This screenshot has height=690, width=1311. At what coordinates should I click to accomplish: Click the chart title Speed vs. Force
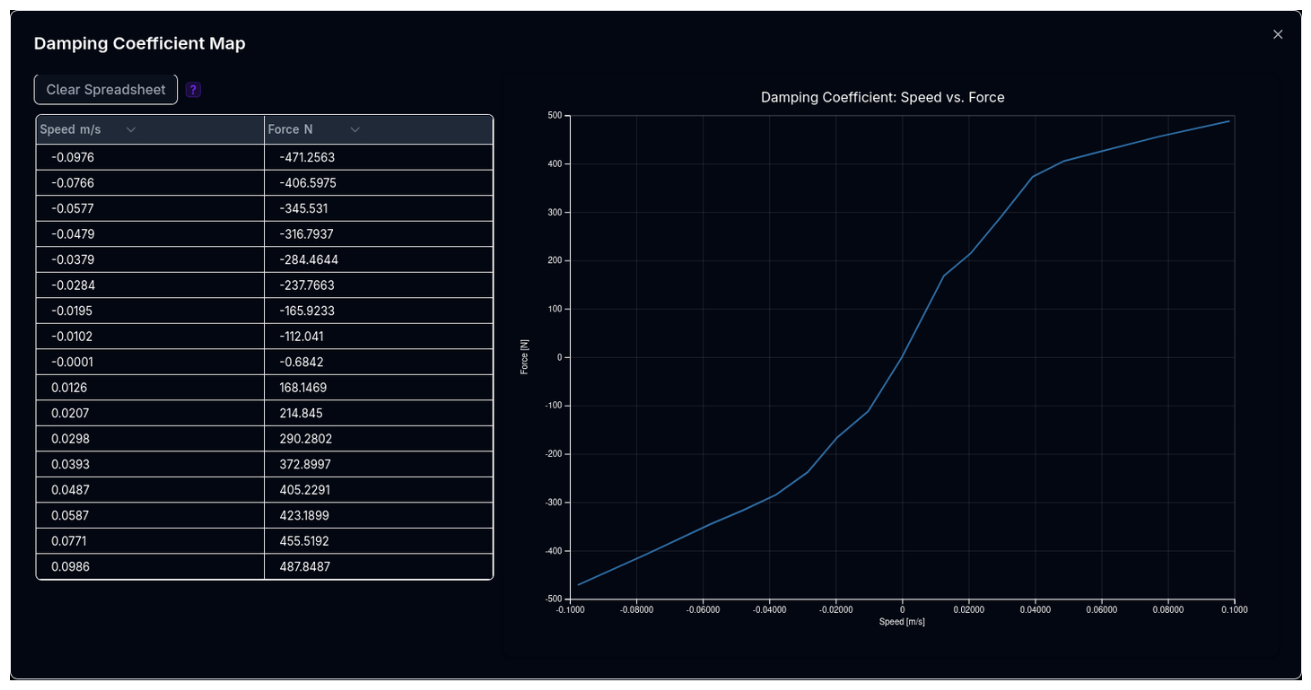coord(882,97)
